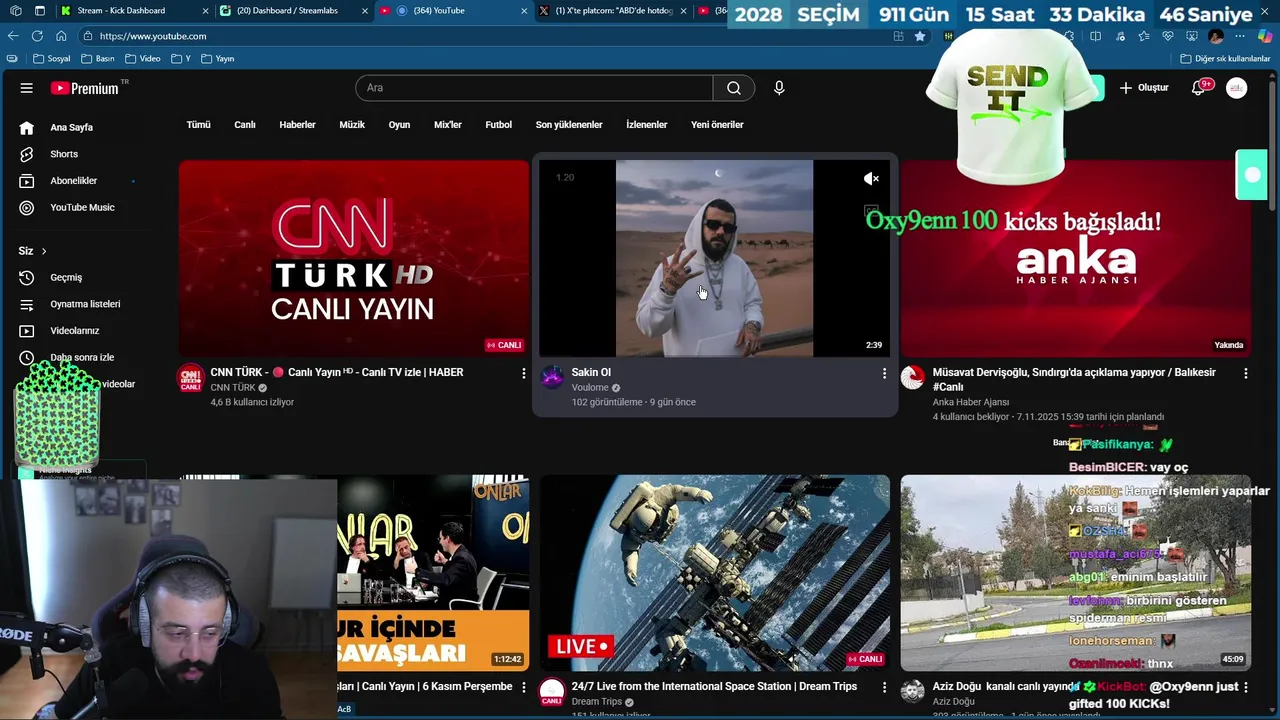This screenshot has height=720, width=1280.
Task: Select the Futbol filter chip
Action: (498, 125)
